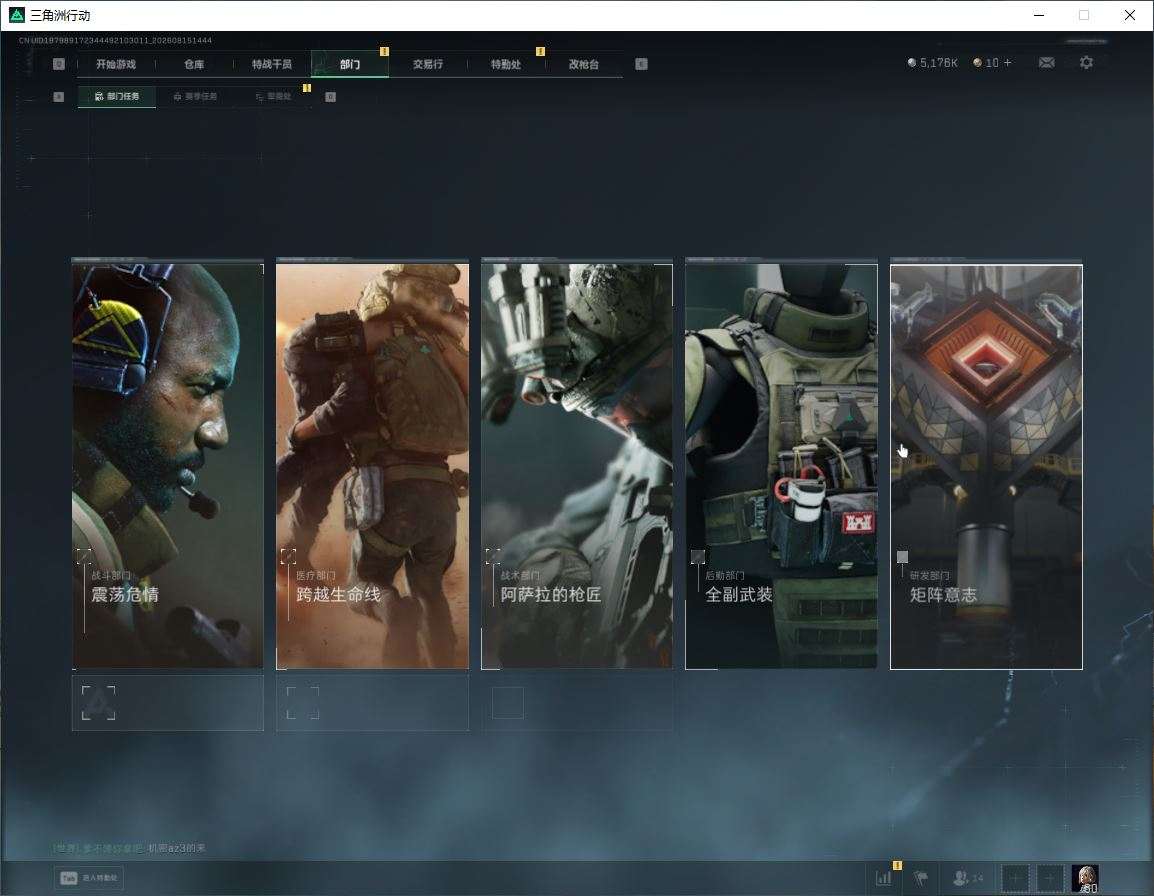
Task: Close the 三角洲行动 window
Action: pos(1130,15)
